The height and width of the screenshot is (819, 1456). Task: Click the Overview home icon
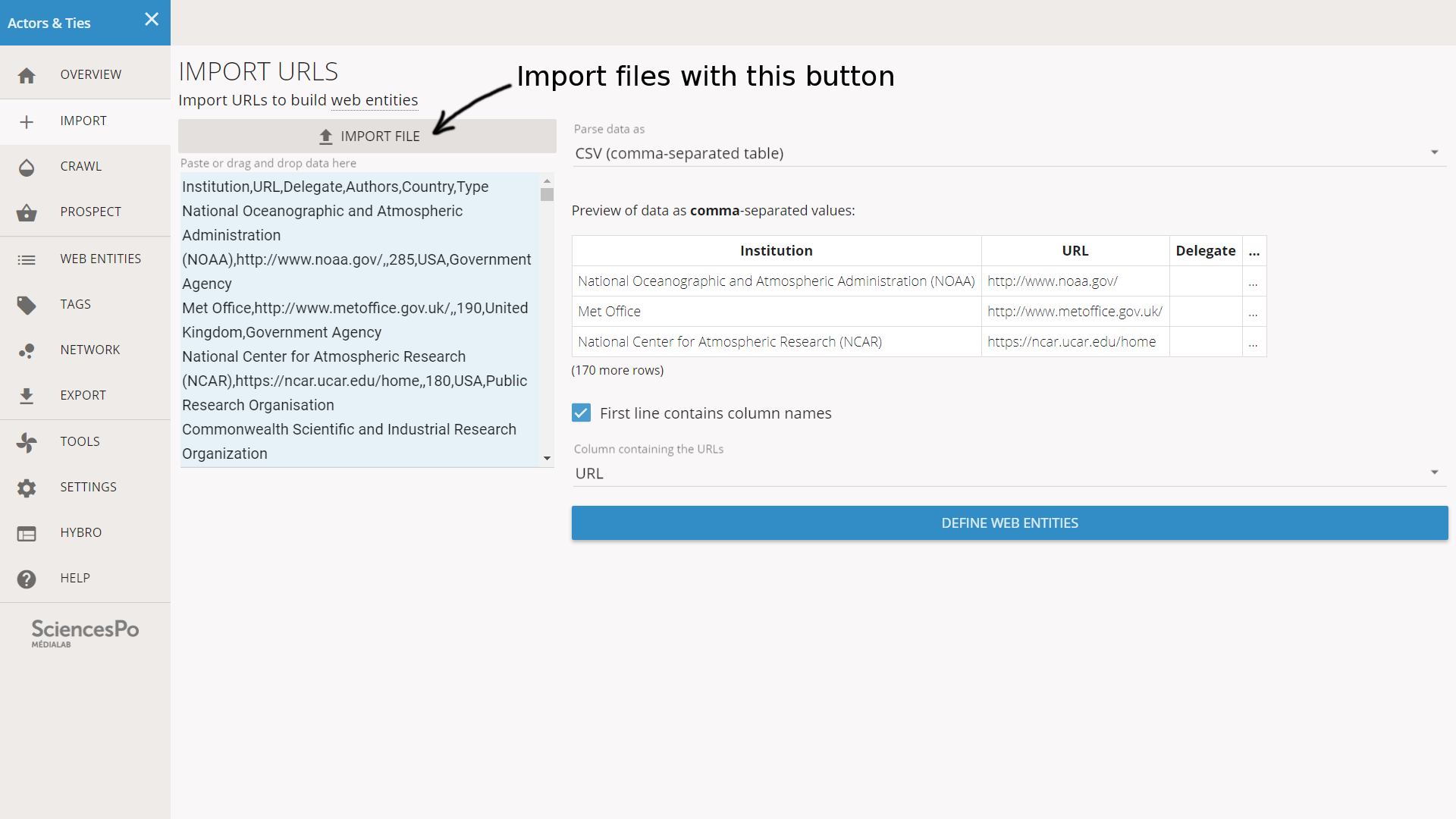click(27, 75)
